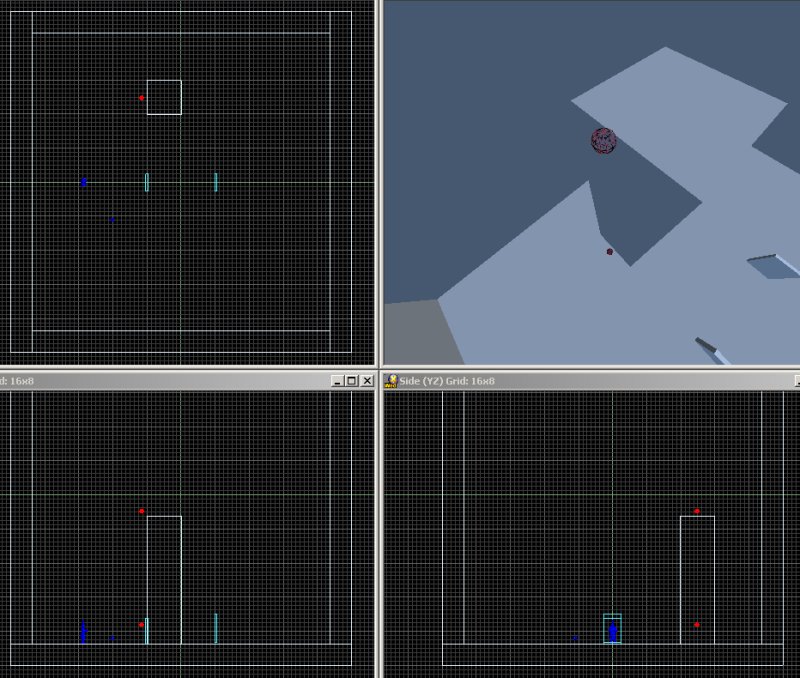This screenshot has height=678, width=800.
Task: Click the gray floor corner in 3D view
Action: click(420, 332)
